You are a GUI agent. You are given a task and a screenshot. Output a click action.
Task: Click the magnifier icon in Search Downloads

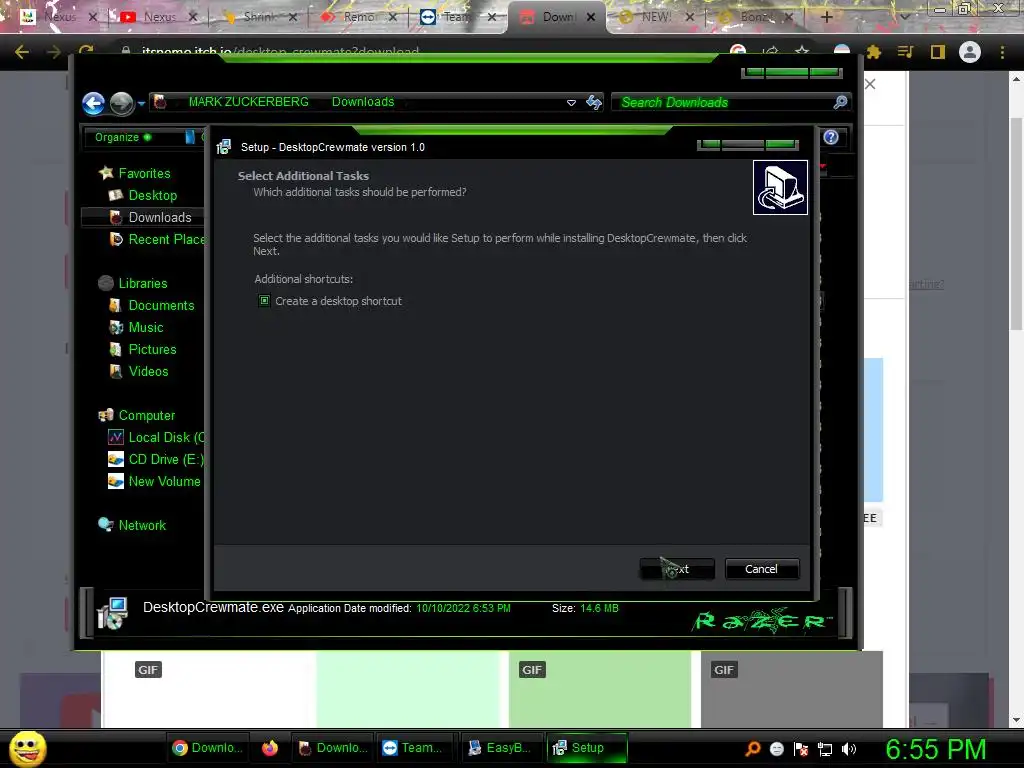pyautogui.click(x=840, y=102)
